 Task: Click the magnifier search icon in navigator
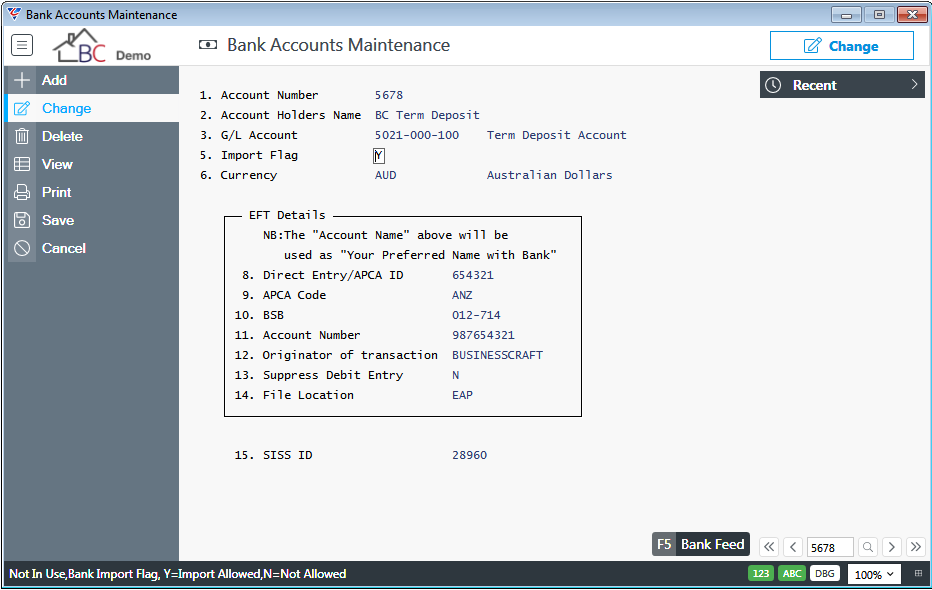pos(868,547)
